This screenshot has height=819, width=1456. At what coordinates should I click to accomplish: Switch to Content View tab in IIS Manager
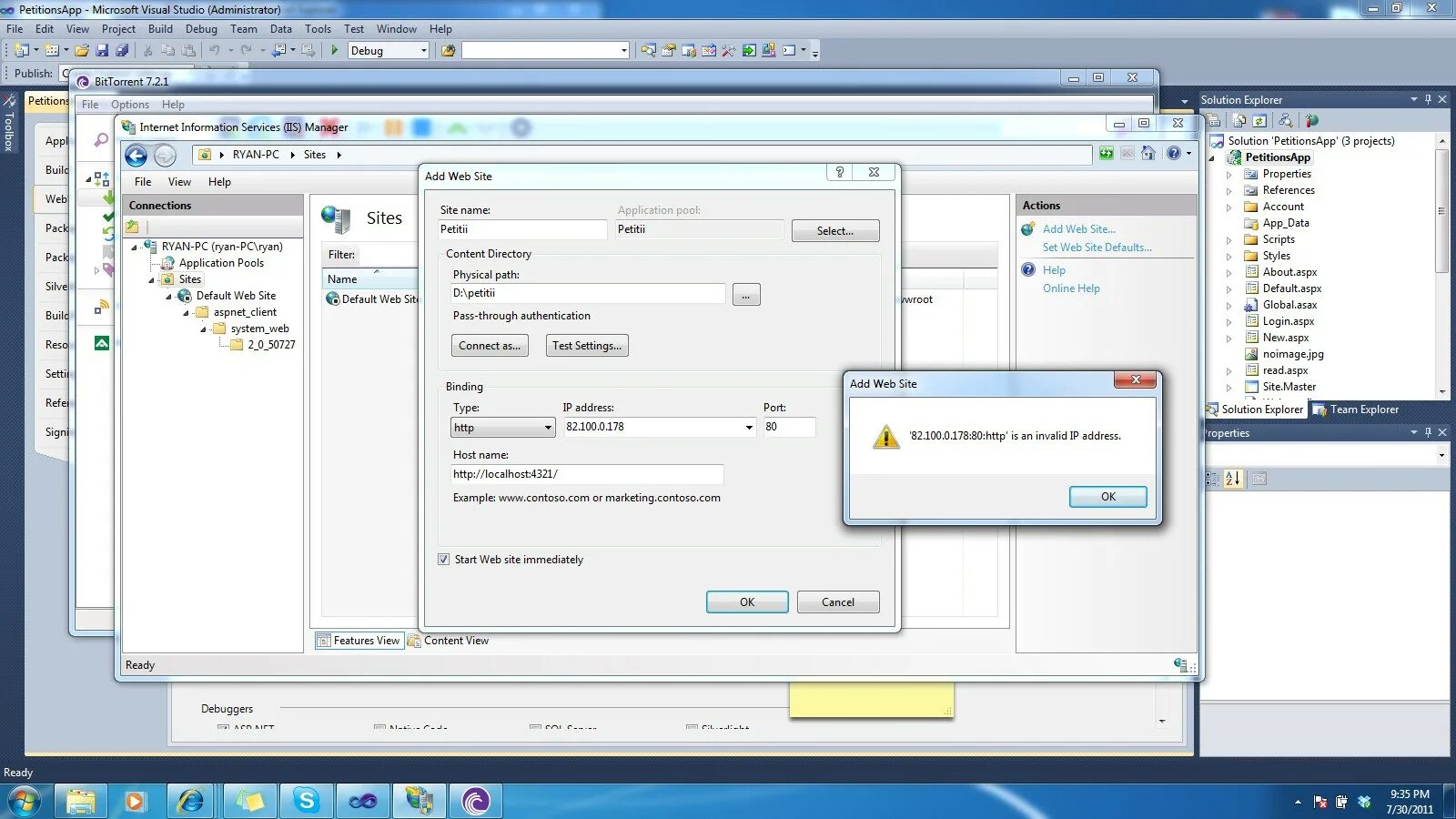coord(449,641)
